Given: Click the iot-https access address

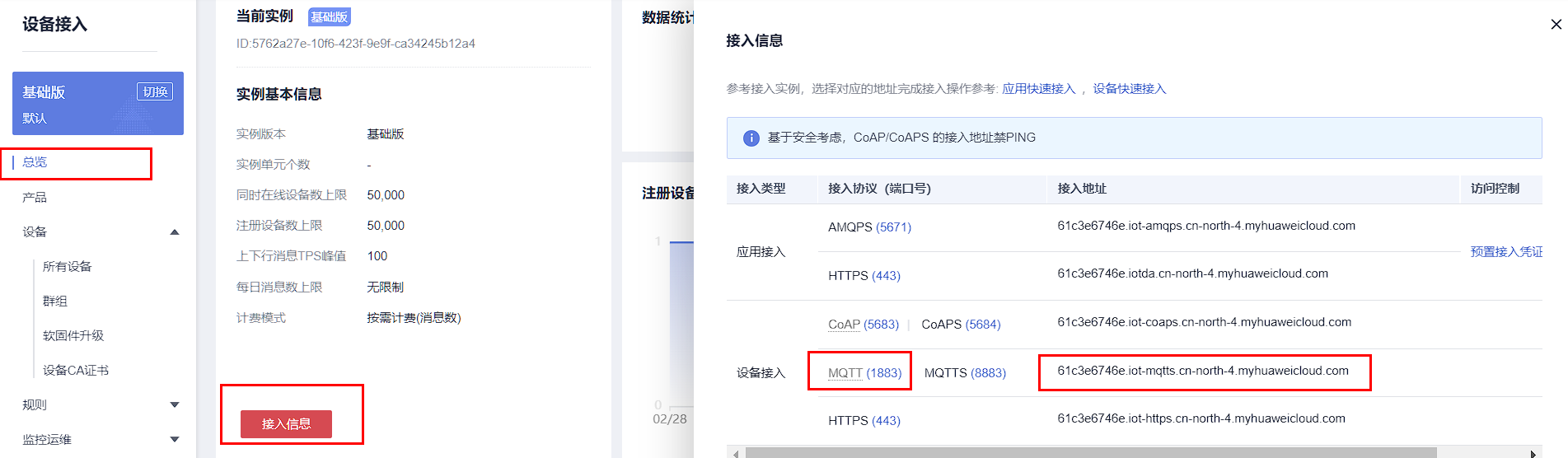Looking at the screenshot, I should [1201, 418].
